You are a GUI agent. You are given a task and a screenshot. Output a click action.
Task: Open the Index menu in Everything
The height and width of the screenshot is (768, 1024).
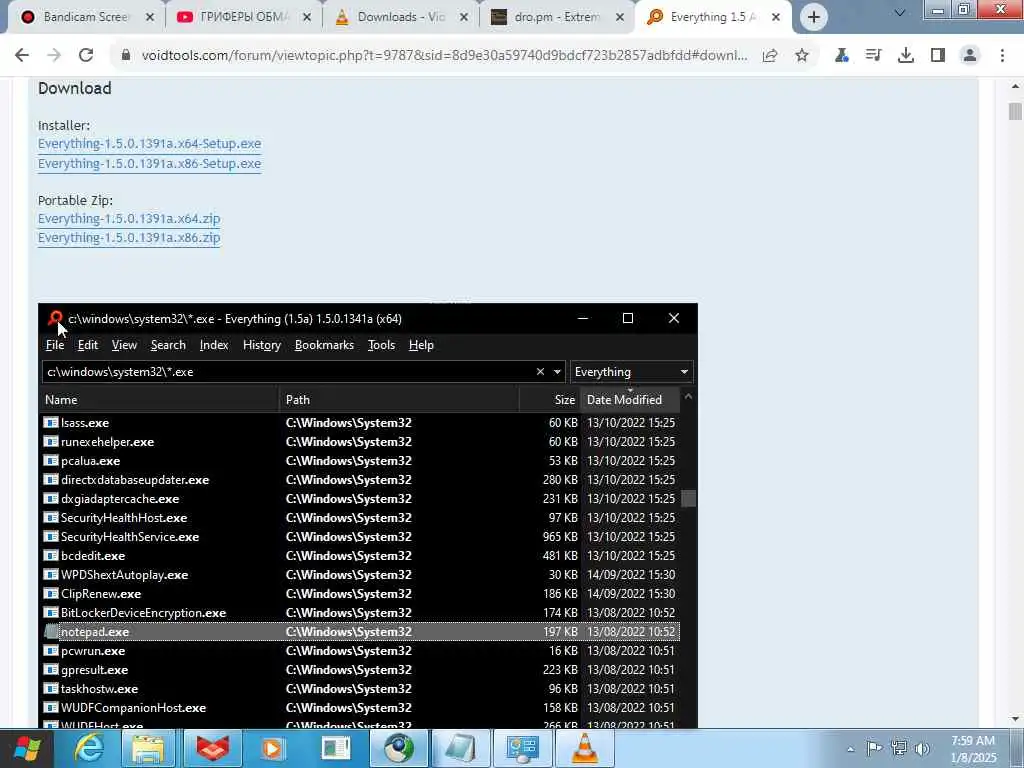(x=214, y=345)
